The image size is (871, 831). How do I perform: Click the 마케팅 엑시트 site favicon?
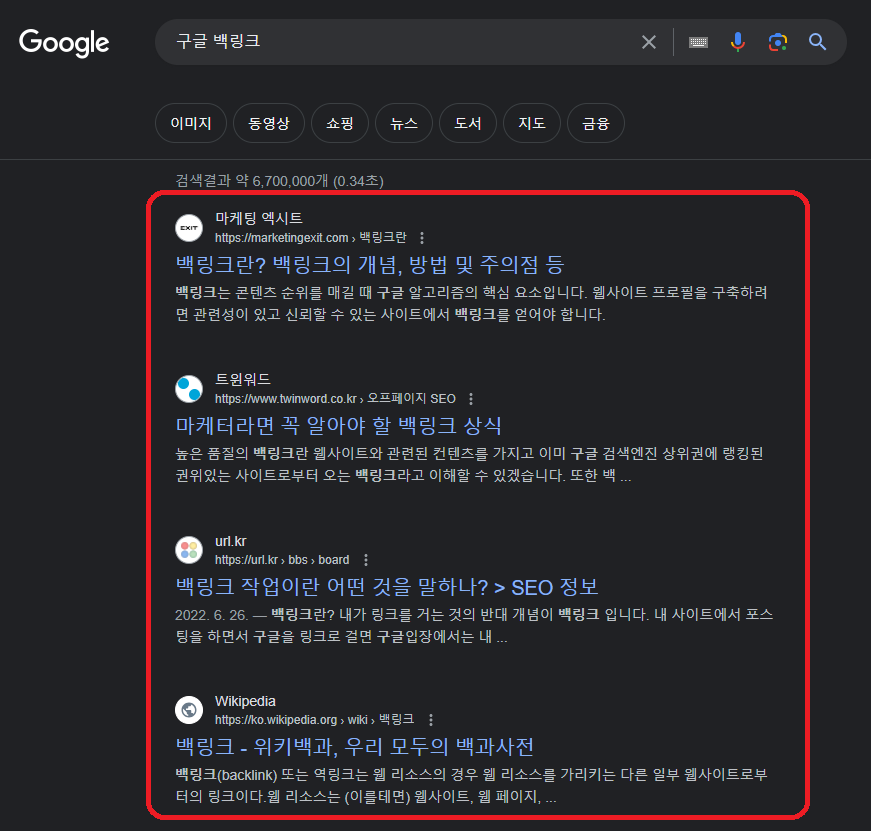coord(189,228)
